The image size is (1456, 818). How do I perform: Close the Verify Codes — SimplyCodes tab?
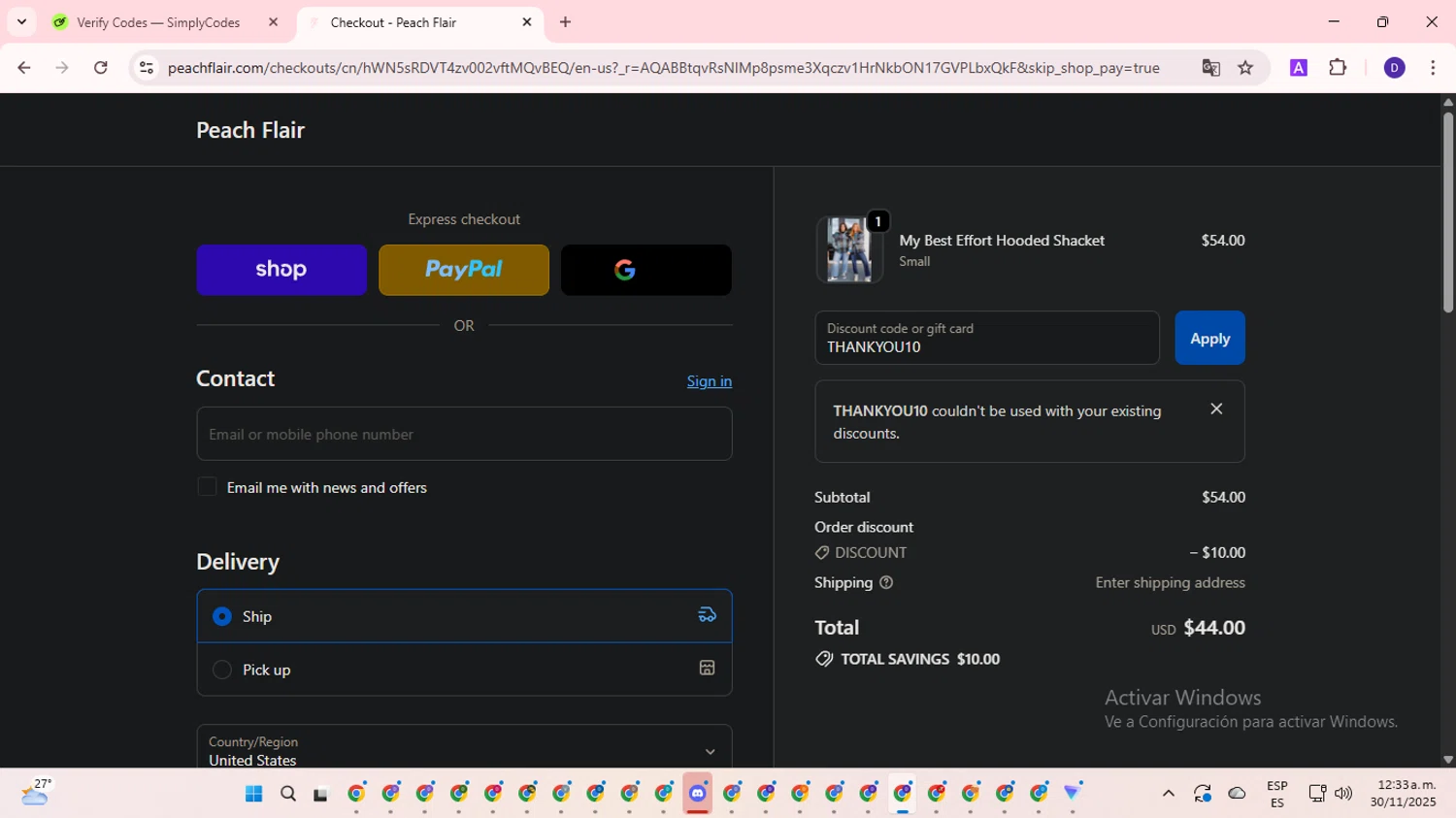[x=274, y=22]
